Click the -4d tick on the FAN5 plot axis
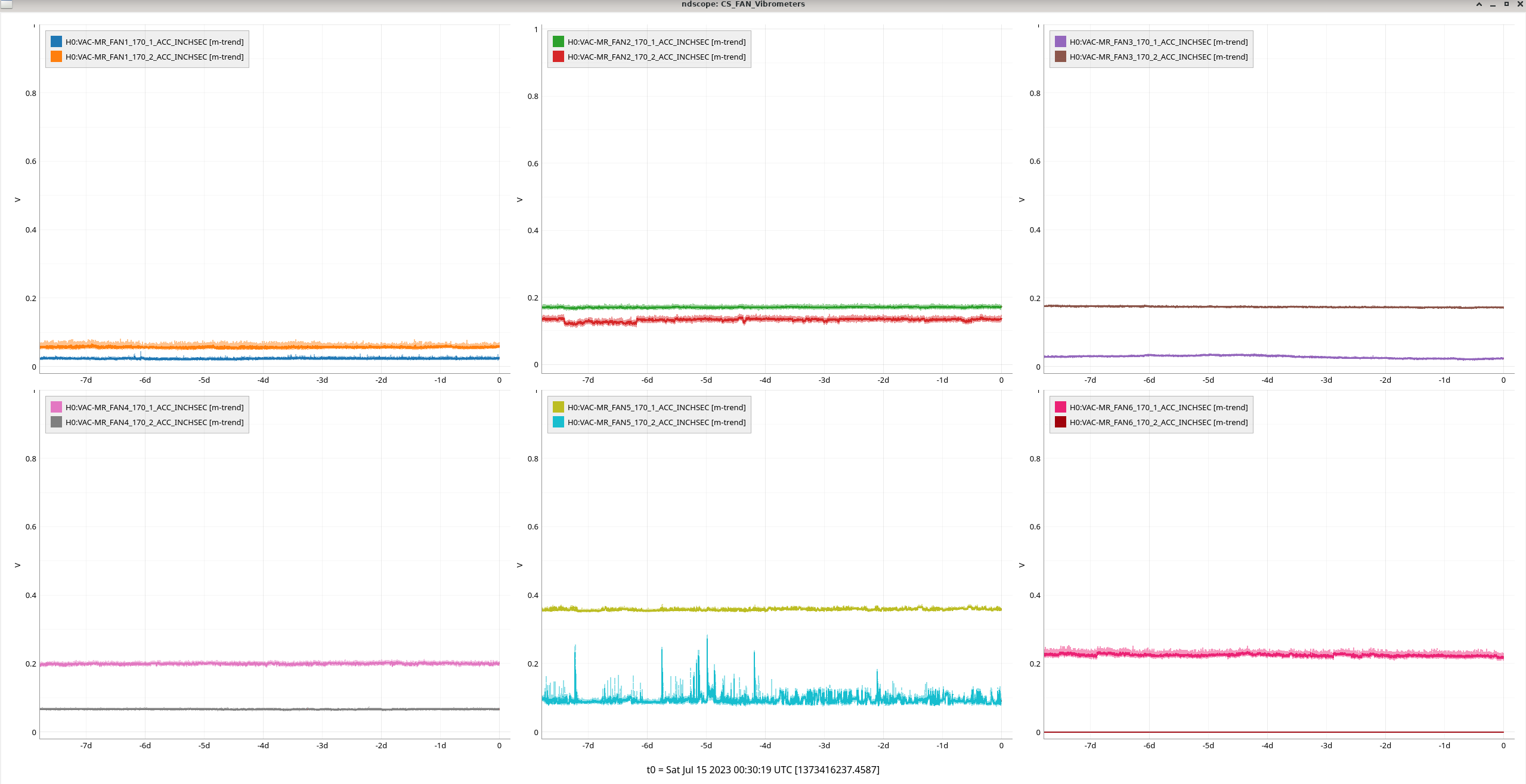 765,745
